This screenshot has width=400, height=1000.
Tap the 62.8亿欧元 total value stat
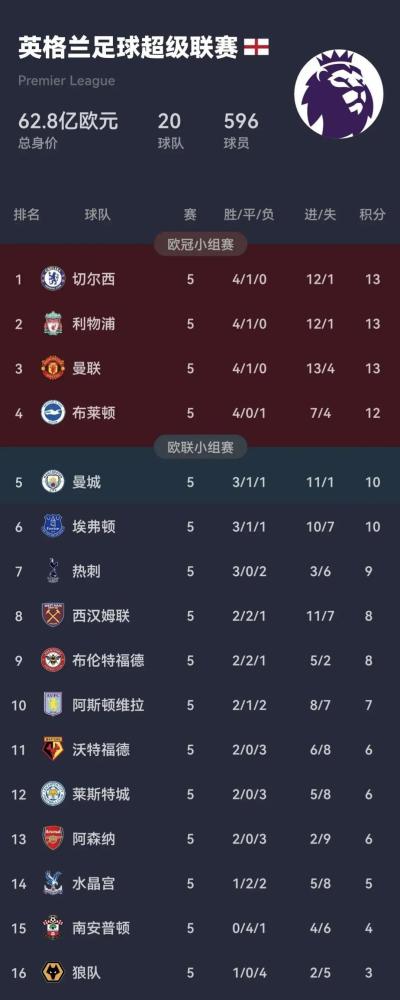(x=68, y=121)
